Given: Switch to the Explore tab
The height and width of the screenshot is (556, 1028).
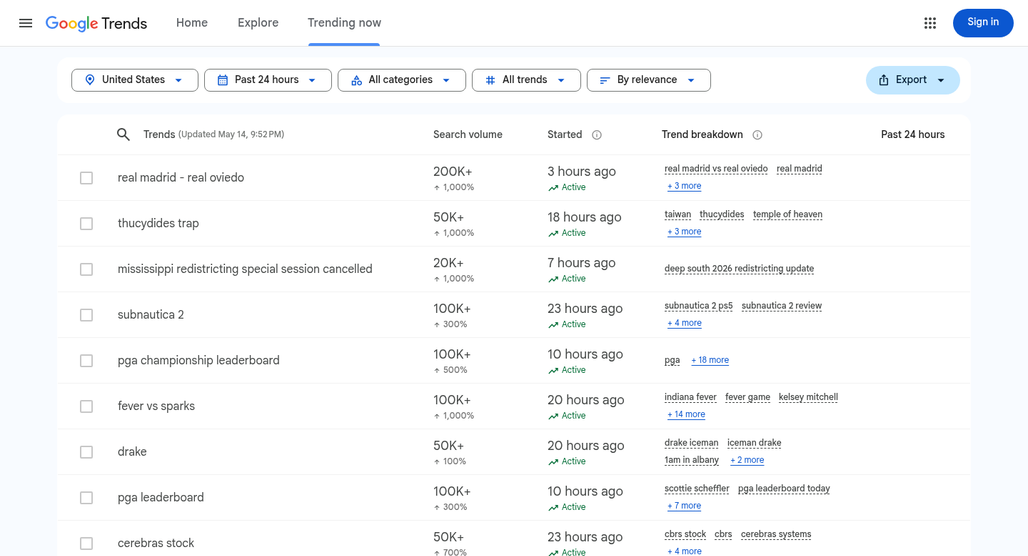Looking at the screenshot, I should [258, 23].
